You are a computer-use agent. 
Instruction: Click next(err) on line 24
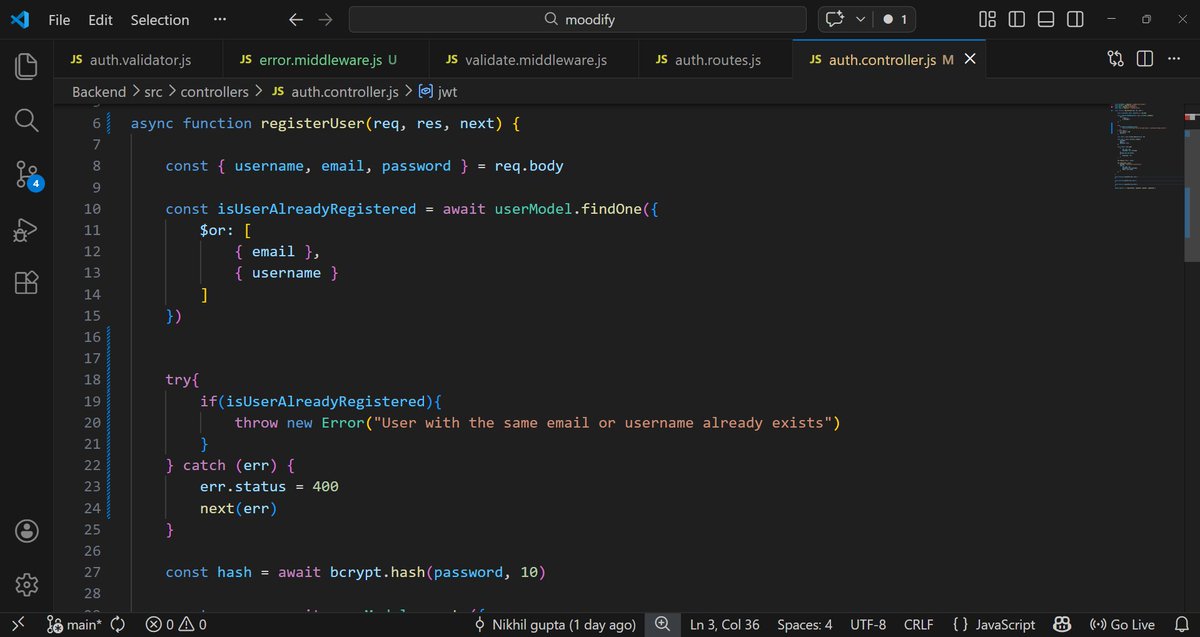238,508
